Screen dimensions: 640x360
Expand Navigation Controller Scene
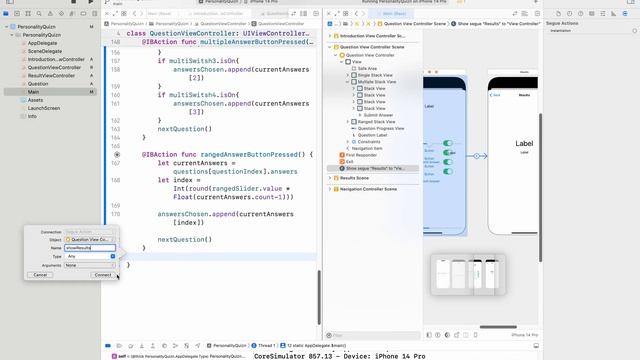pos(330,189)
